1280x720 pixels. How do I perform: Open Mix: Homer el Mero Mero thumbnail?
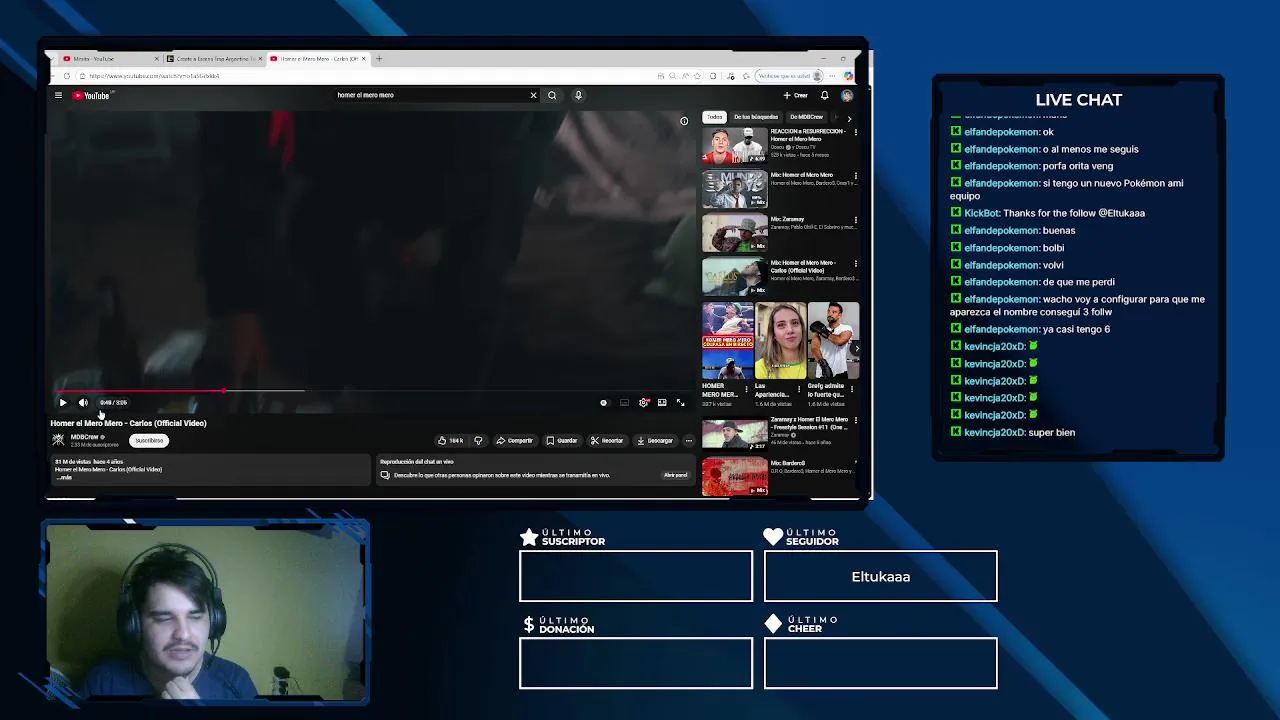(734, 189)
